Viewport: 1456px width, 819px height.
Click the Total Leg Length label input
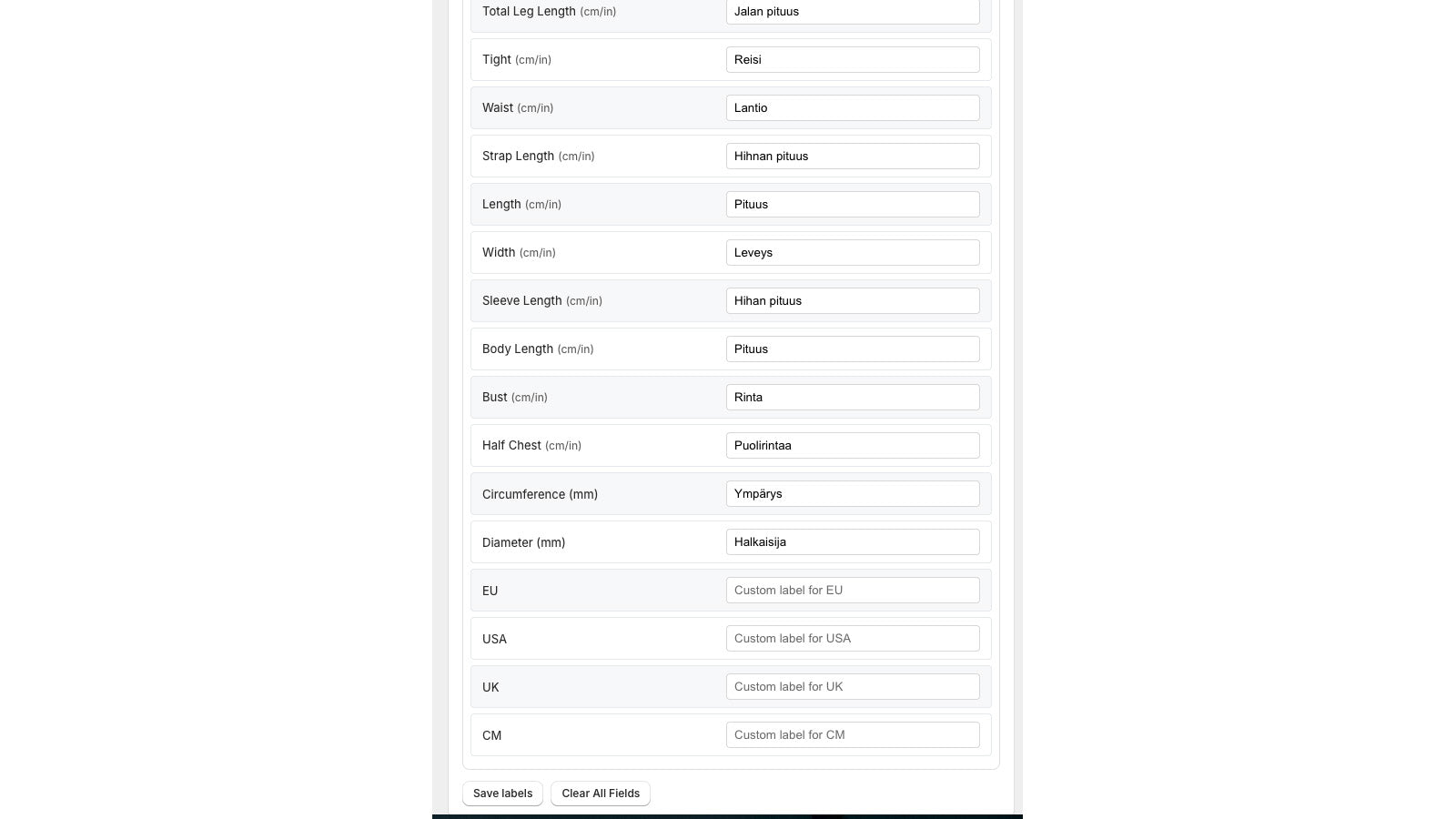[852, 12]
